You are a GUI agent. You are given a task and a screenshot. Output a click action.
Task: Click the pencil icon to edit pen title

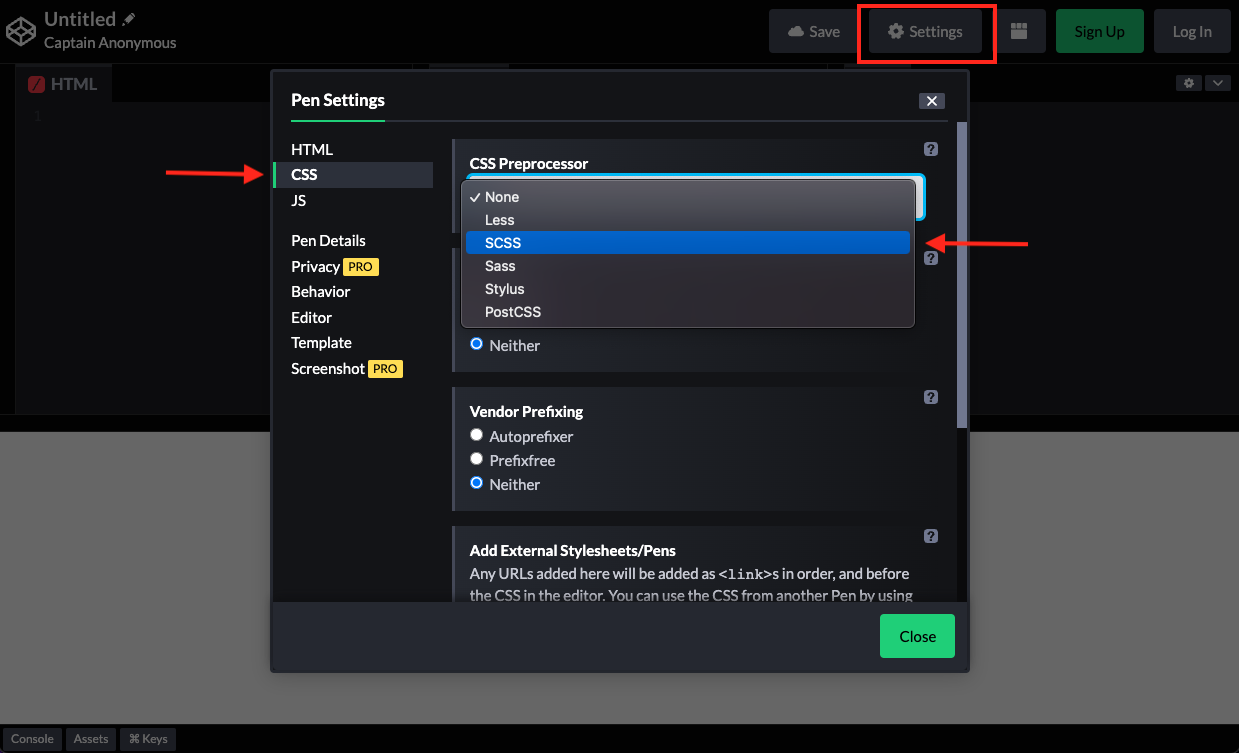129,19
